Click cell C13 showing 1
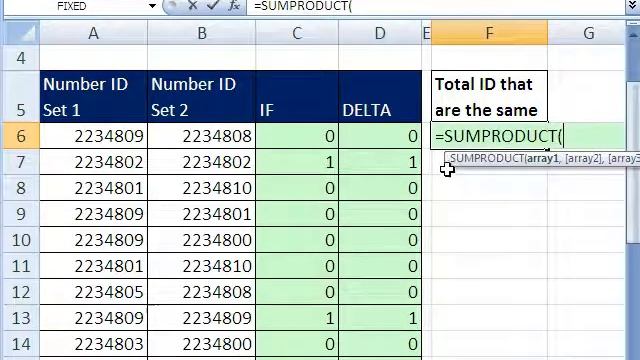Viewport: 640px width, 360px height. click(x=297, y=318)
